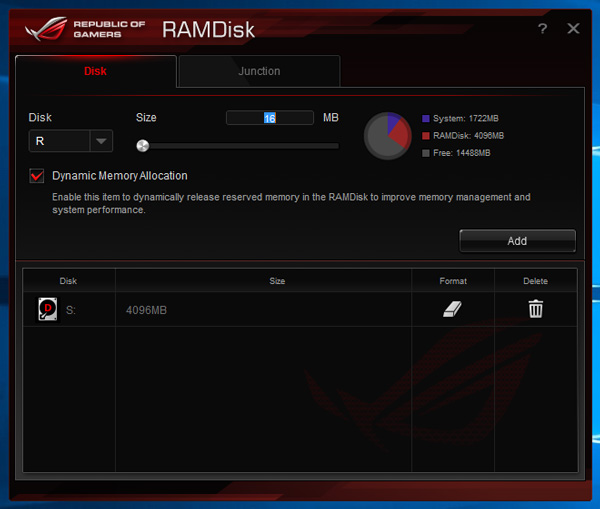Uncheck the Dynamic Memory Allocation checkbox
Image resolution: width=600 pixels, height=509 pixels.
37,176
